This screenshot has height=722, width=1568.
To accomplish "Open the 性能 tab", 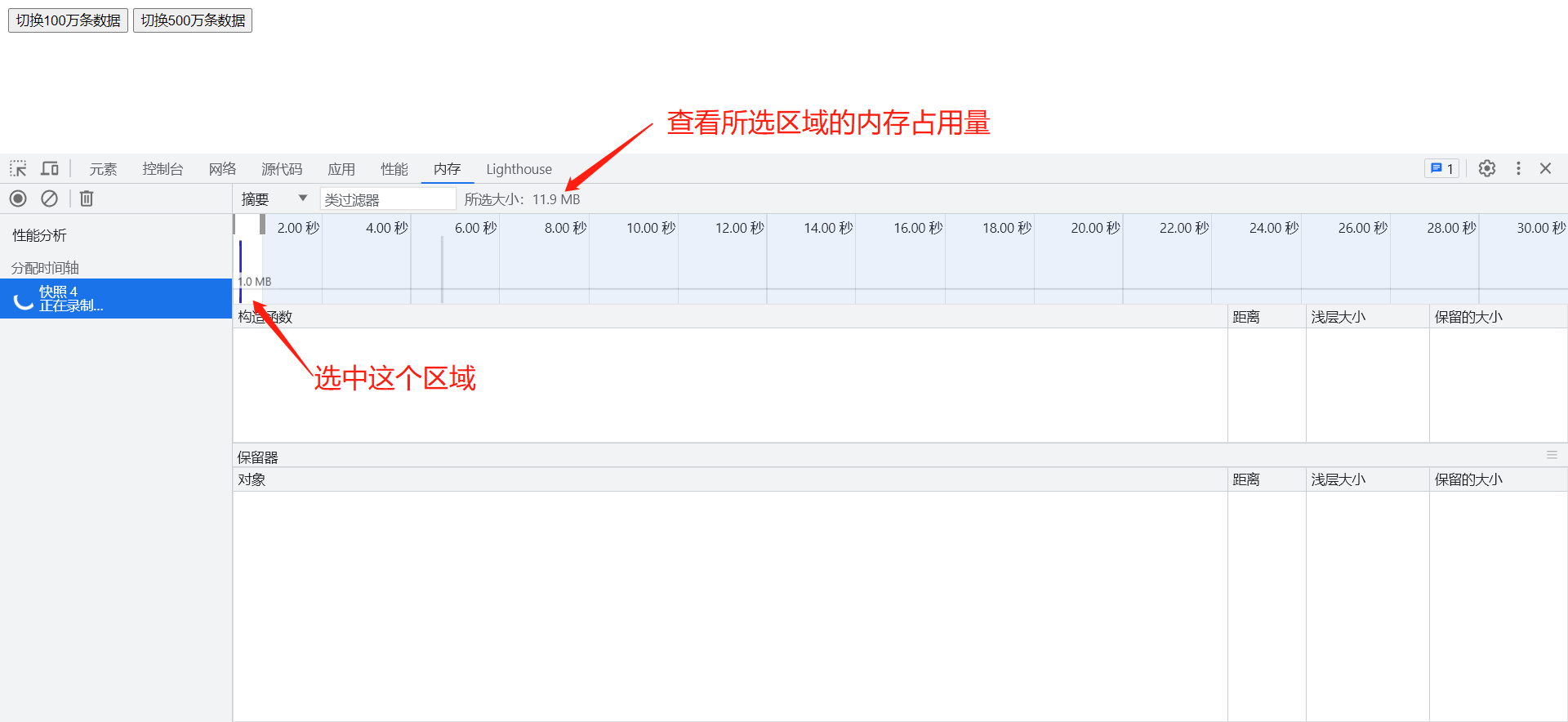I will pos(394,169).
